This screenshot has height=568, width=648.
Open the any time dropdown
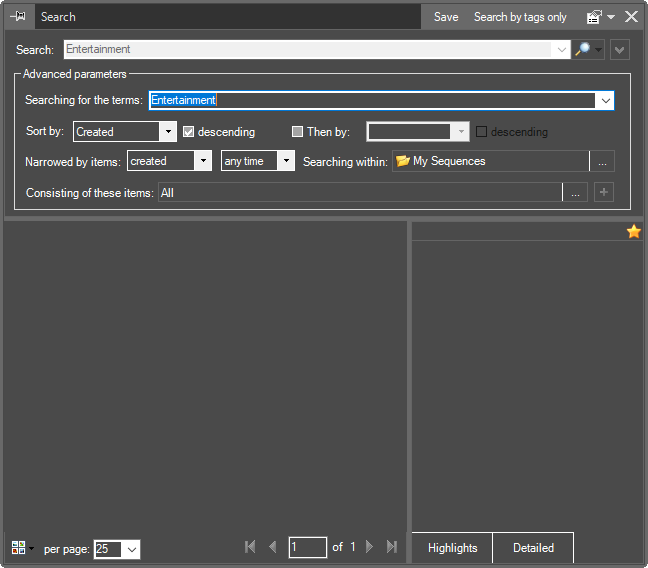coord(285,161)
